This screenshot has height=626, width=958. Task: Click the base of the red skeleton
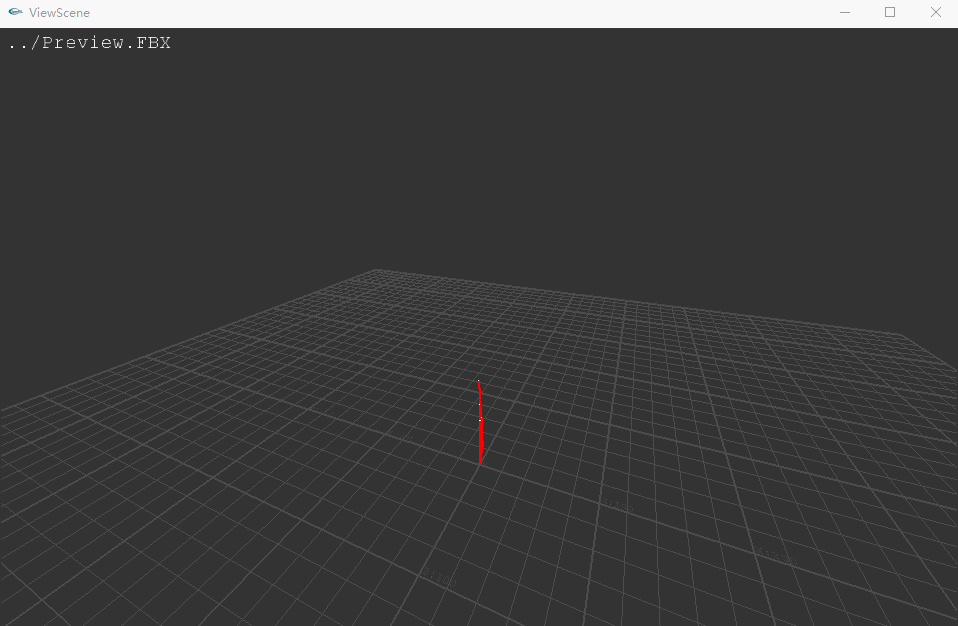pyautogui.click(x=480, y=462)
